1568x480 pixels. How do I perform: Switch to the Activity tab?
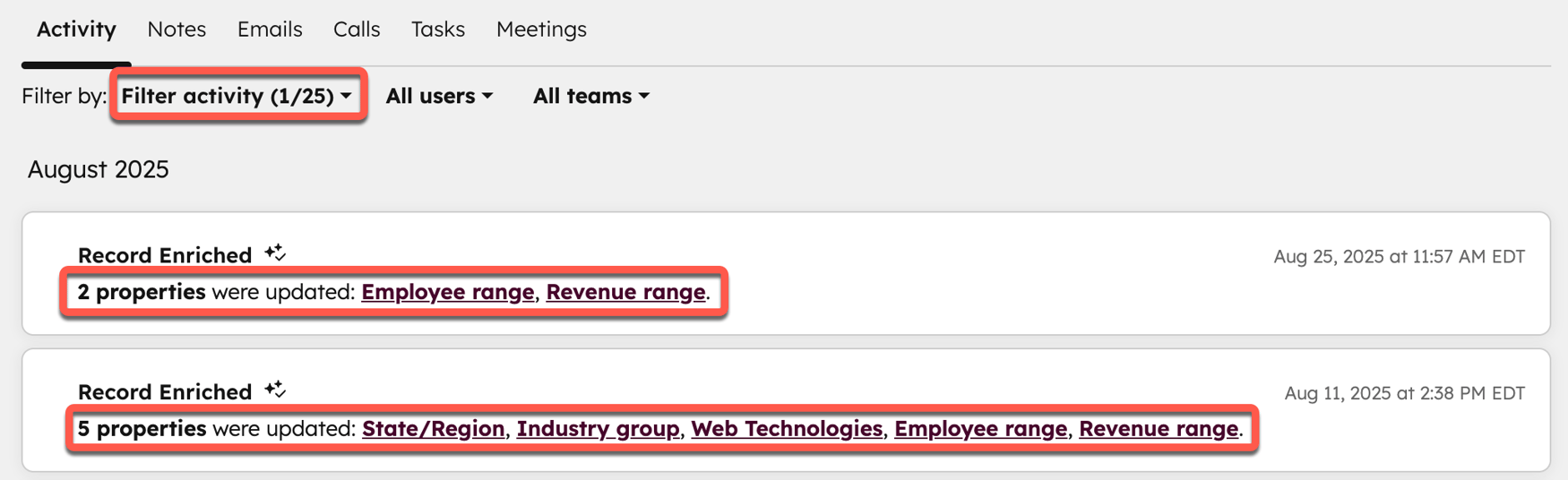pos(76,30)
